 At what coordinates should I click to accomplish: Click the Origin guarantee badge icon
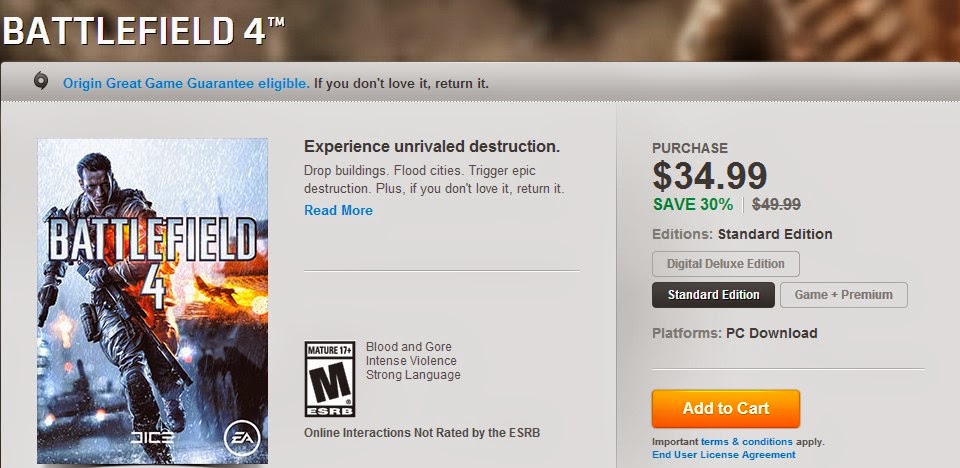40,82
